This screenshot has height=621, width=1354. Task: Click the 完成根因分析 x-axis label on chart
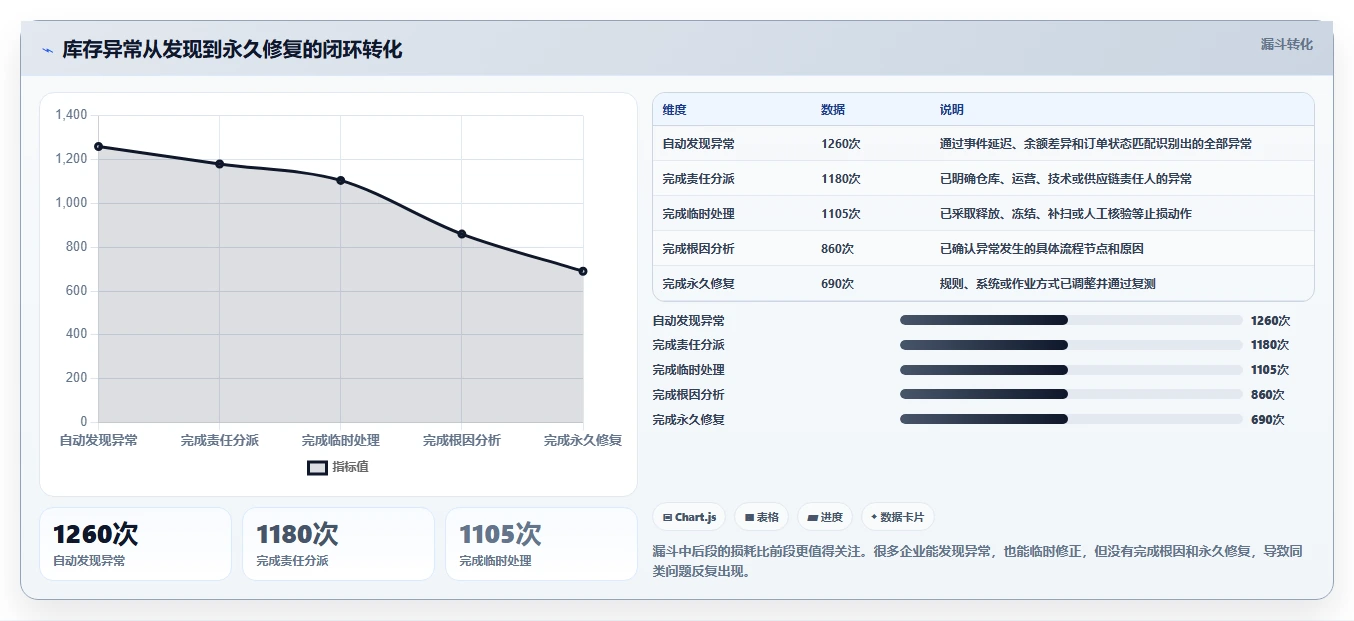462,440
